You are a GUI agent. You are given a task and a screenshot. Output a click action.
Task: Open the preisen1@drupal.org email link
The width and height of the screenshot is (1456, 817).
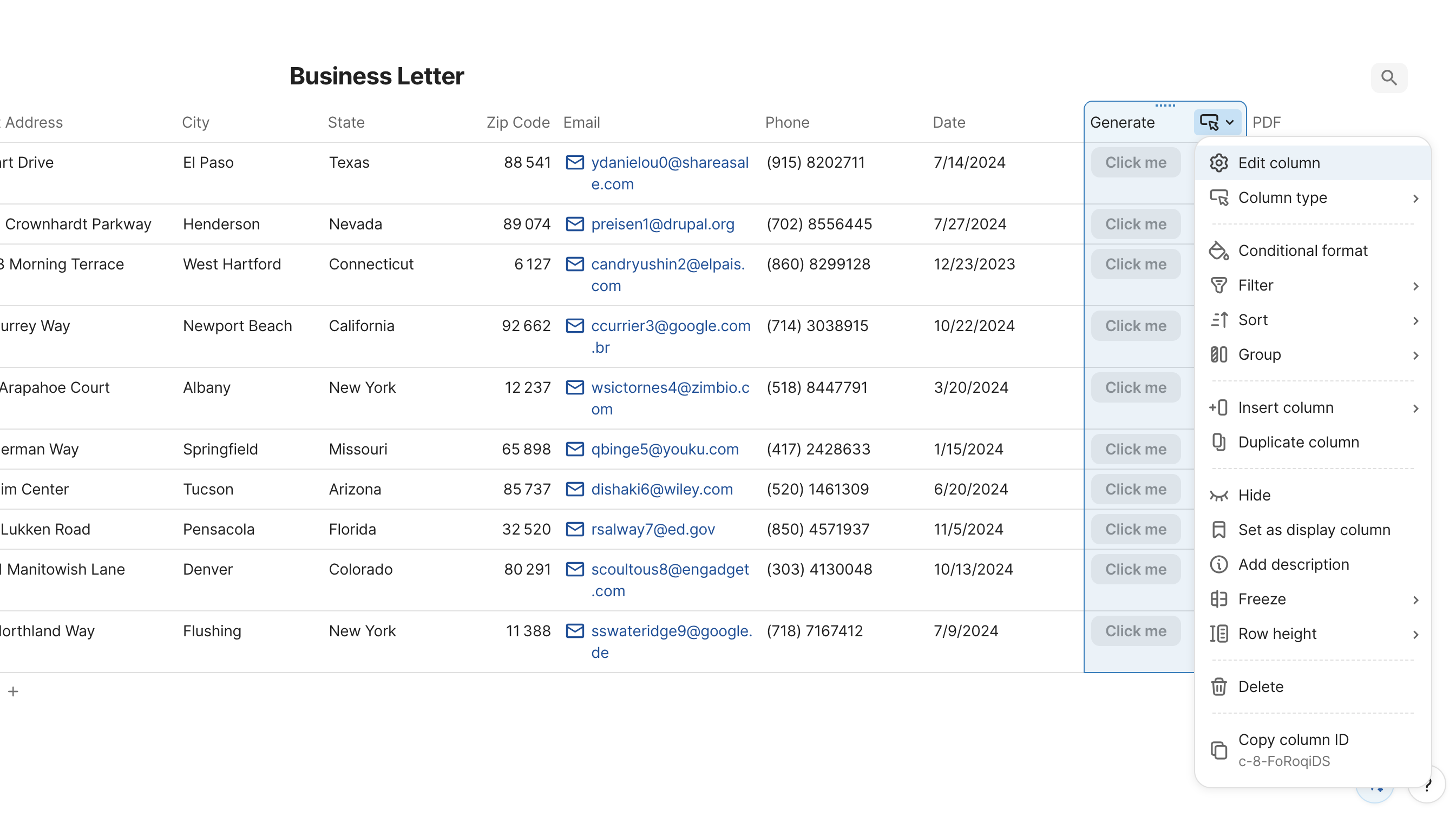[x=663, y=225]
